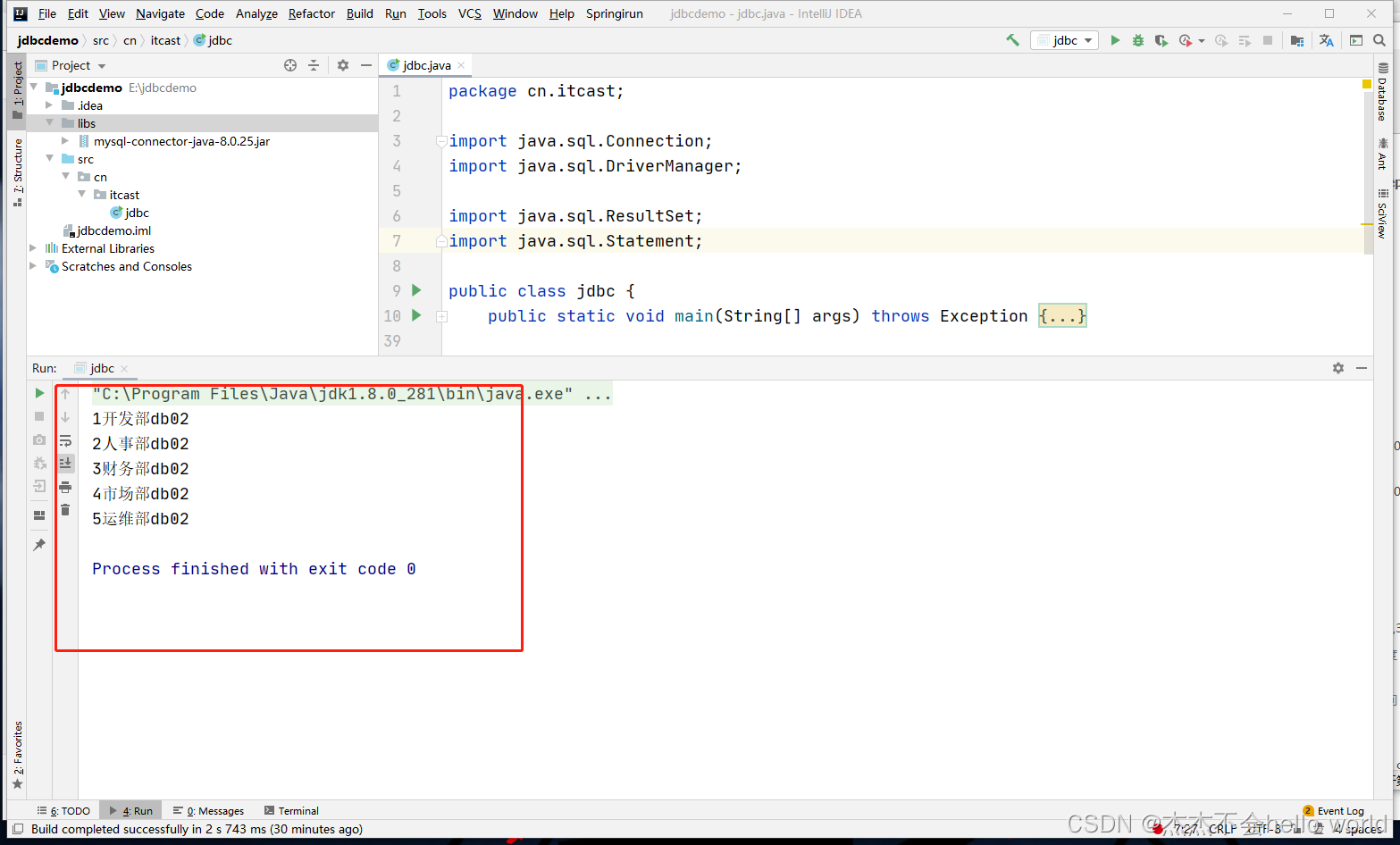Close the jdbc.java editor tab

point(461,65)
